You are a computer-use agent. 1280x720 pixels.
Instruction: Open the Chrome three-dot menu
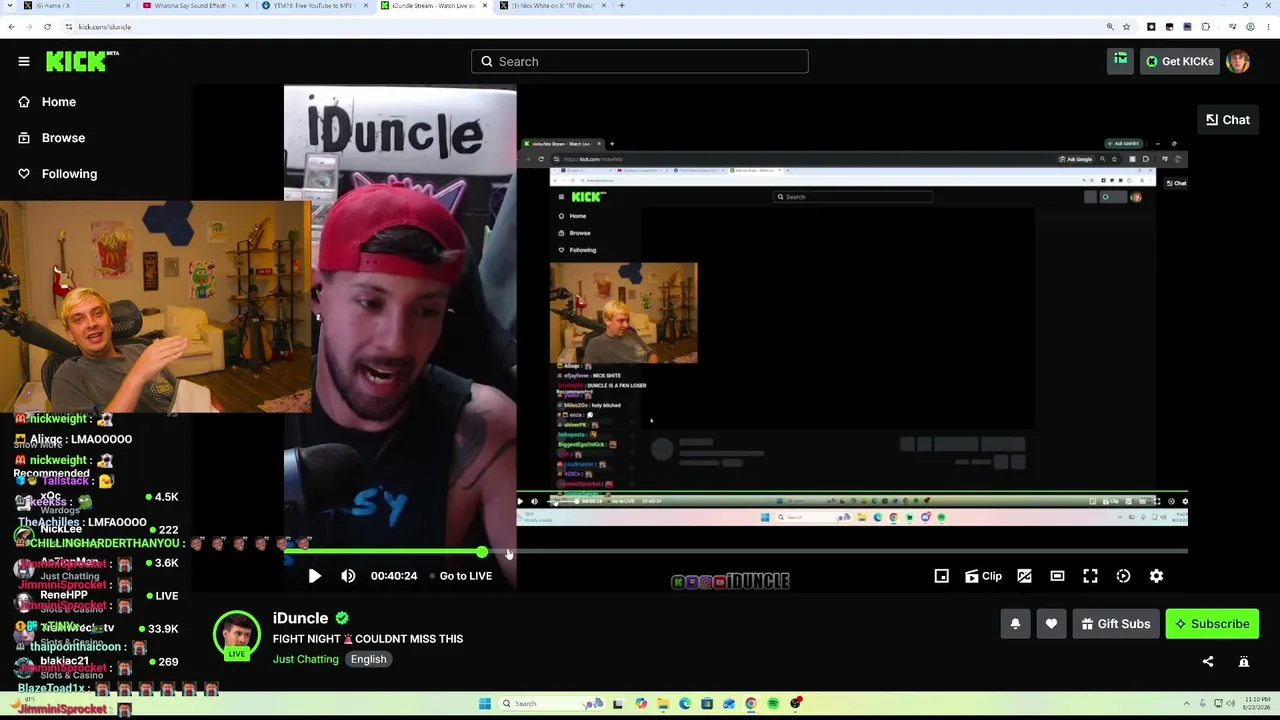[1268, 27]
